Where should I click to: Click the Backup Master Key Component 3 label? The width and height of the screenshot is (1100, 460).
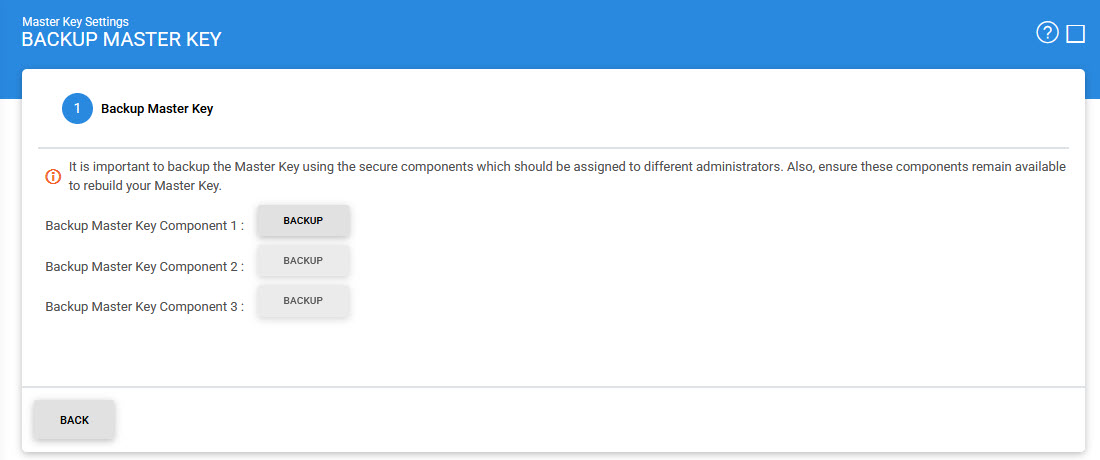[145, 307]
